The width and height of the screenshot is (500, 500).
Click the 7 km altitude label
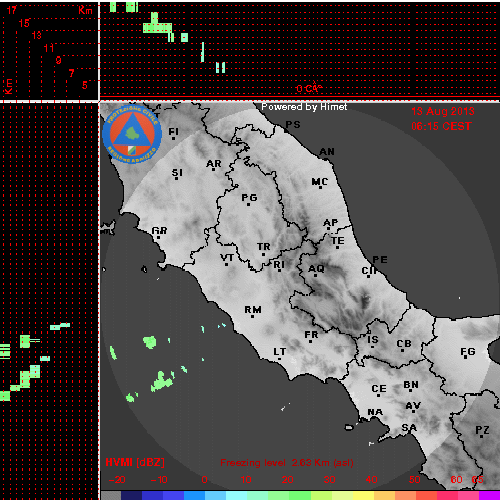point(71,73)
